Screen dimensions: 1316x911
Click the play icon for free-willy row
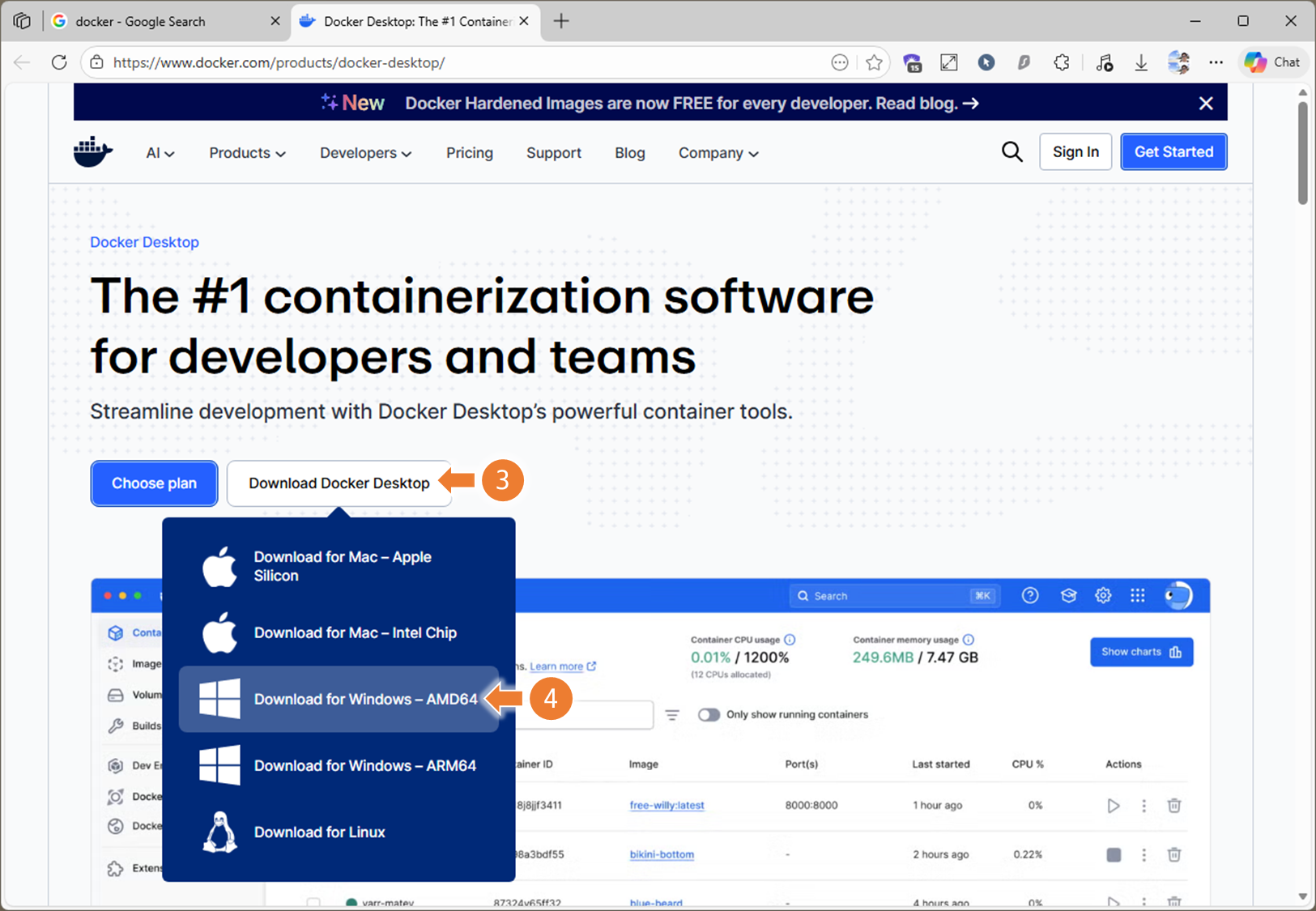pyautogui.click(x=1114, y=806)
